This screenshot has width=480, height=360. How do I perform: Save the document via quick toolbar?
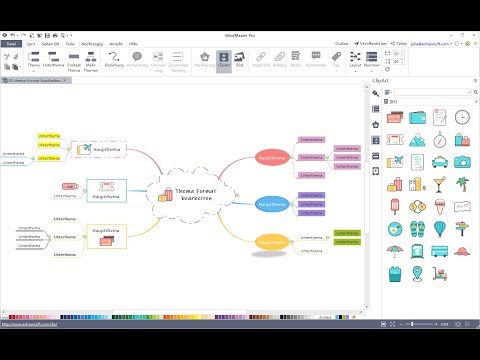pyautogui.click(x=47, y=35)
